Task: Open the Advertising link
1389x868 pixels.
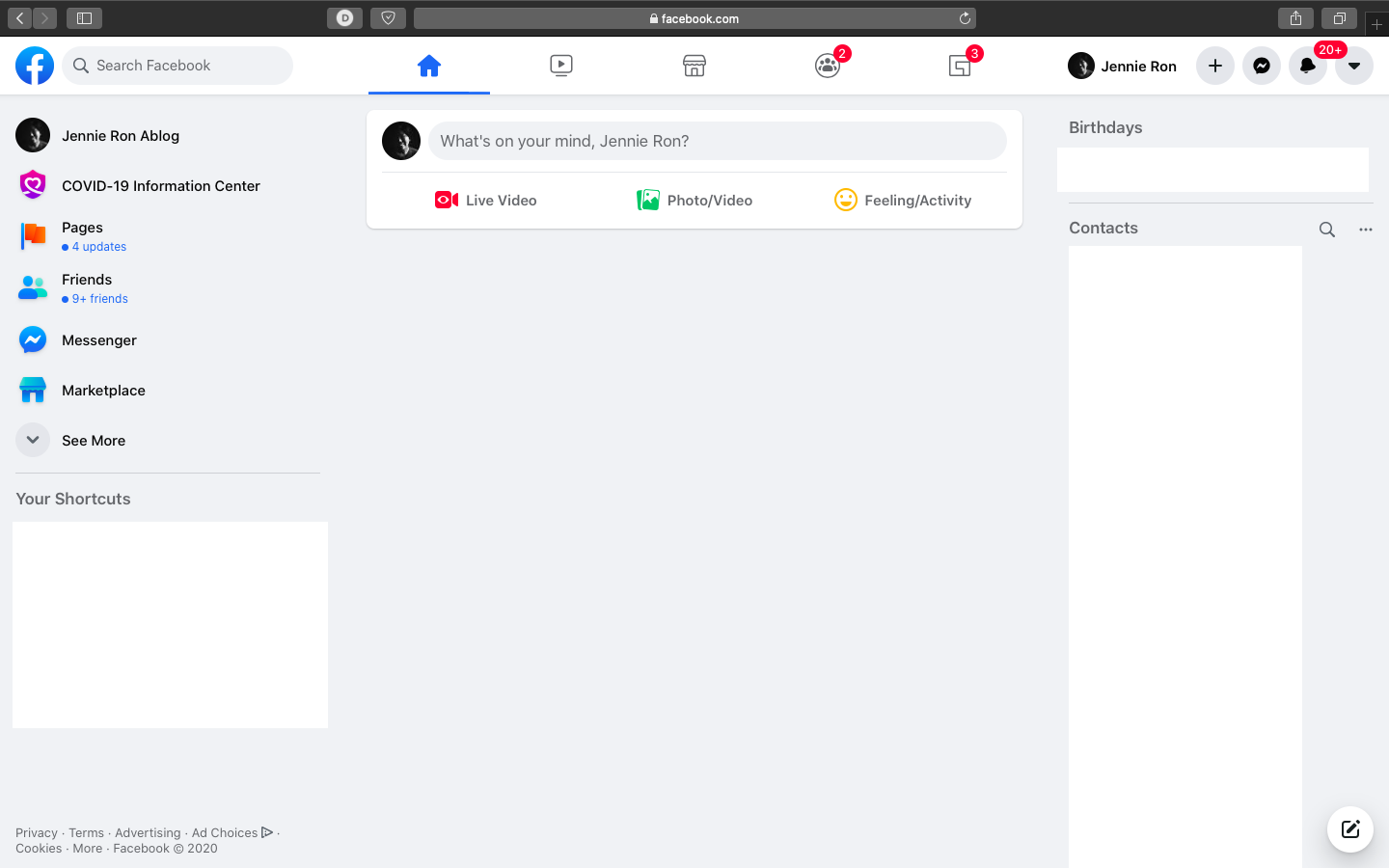Action: click(x=148, y=833)
